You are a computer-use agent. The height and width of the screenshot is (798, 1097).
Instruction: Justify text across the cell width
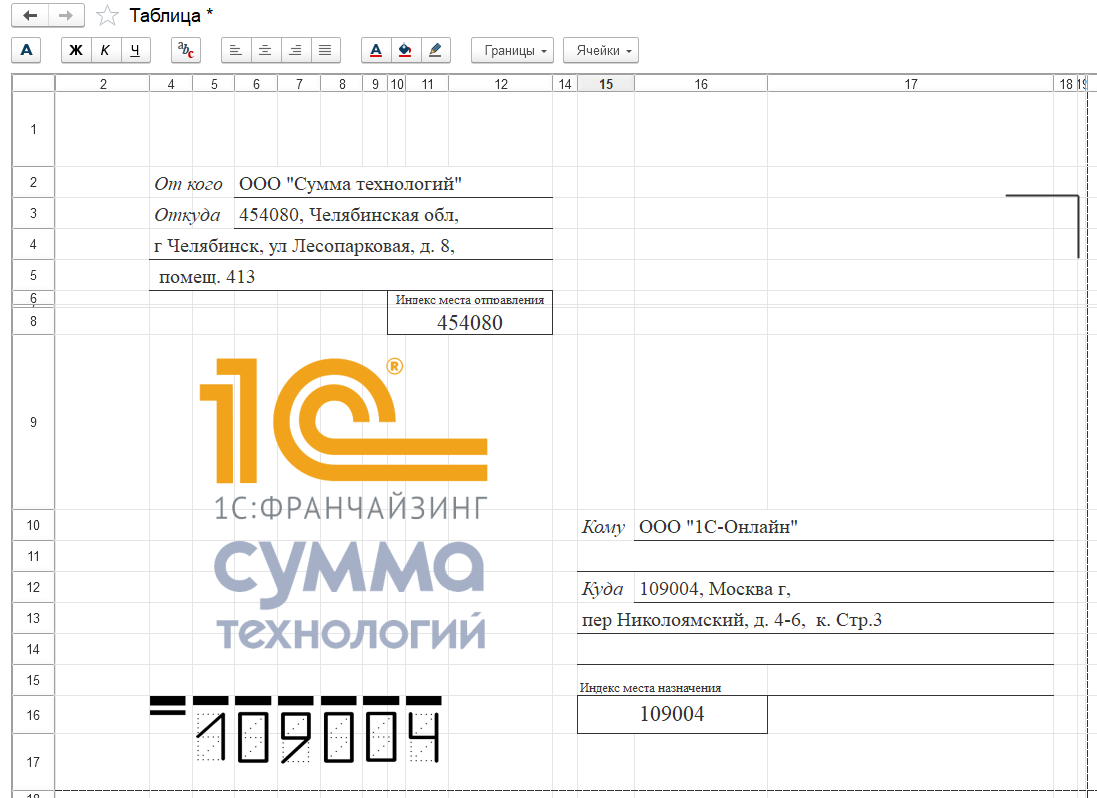[x=325, y=50]
